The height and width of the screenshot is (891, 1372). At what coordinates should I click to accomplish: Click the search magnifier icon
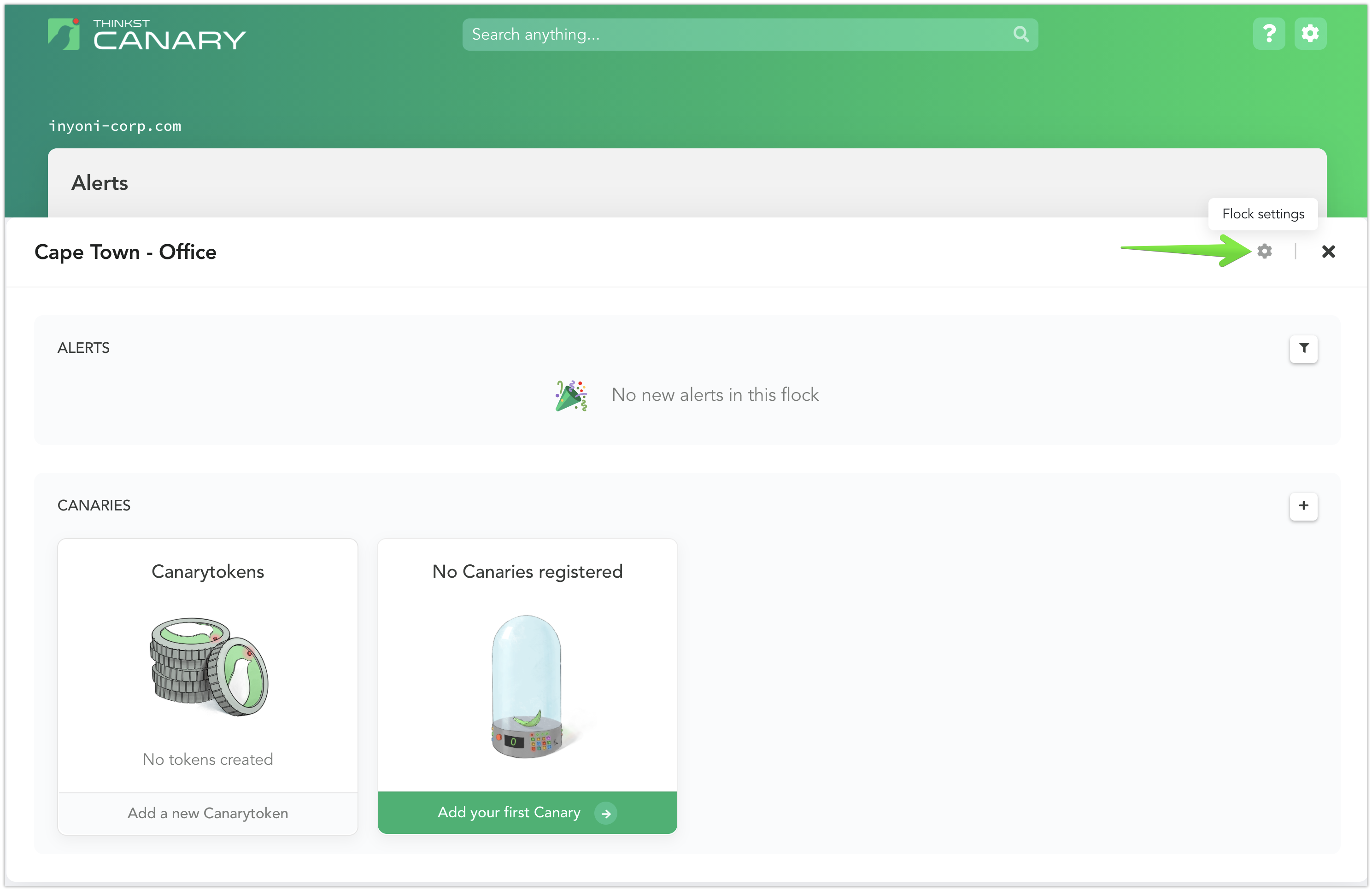(x=1020, y=34)
